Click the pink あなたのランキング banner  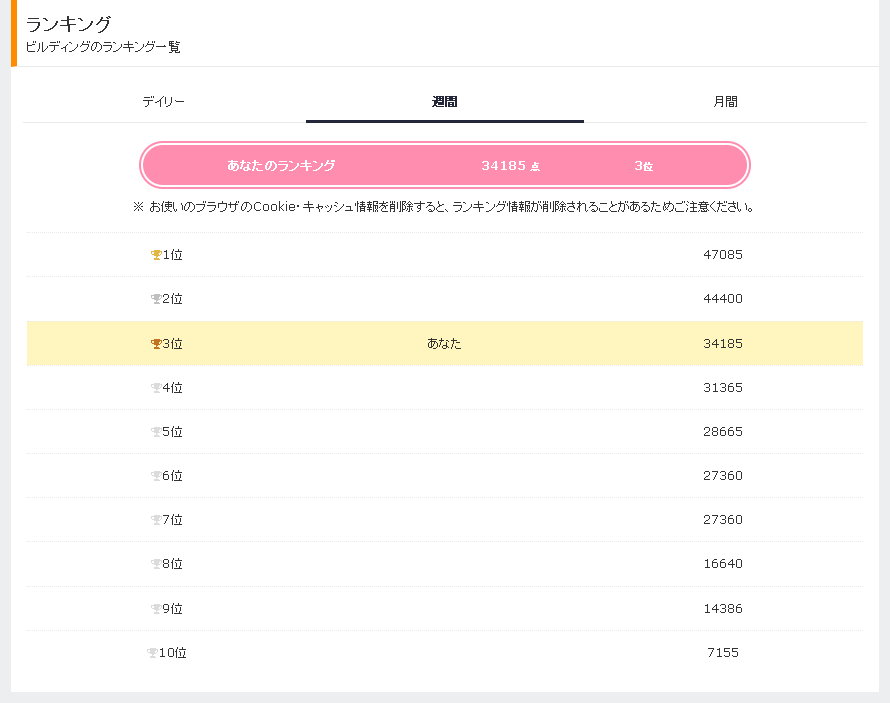[x=445, y=165]
